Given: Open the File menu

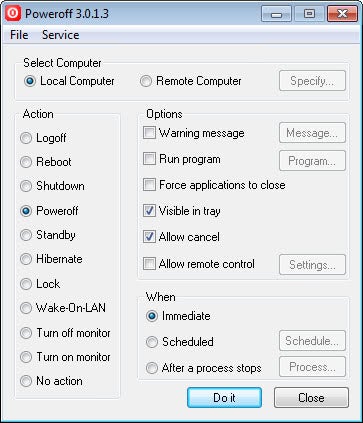Looking at the screenshot, I should (19, 35).
